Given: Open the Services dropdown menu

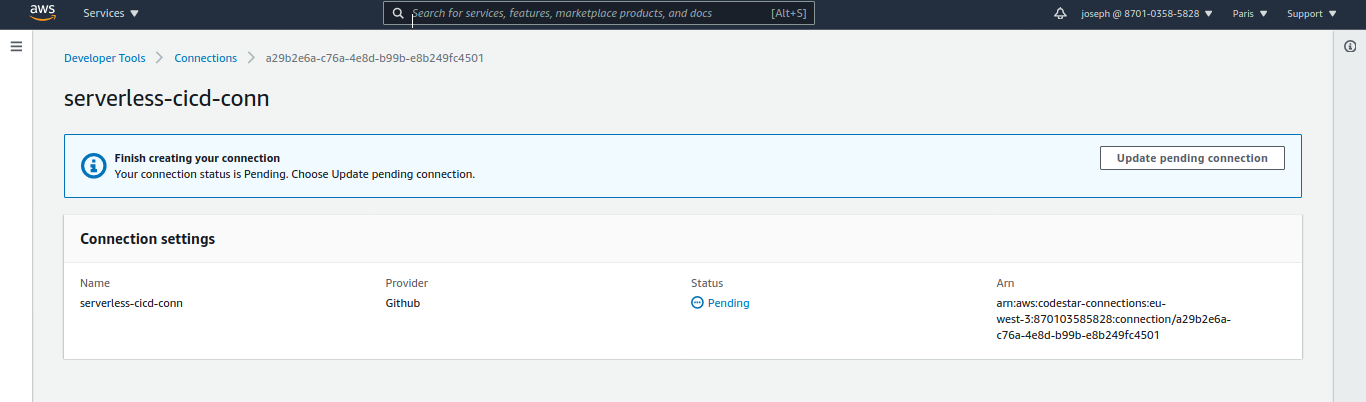Looking at the screenshot, I should point(111,14).
